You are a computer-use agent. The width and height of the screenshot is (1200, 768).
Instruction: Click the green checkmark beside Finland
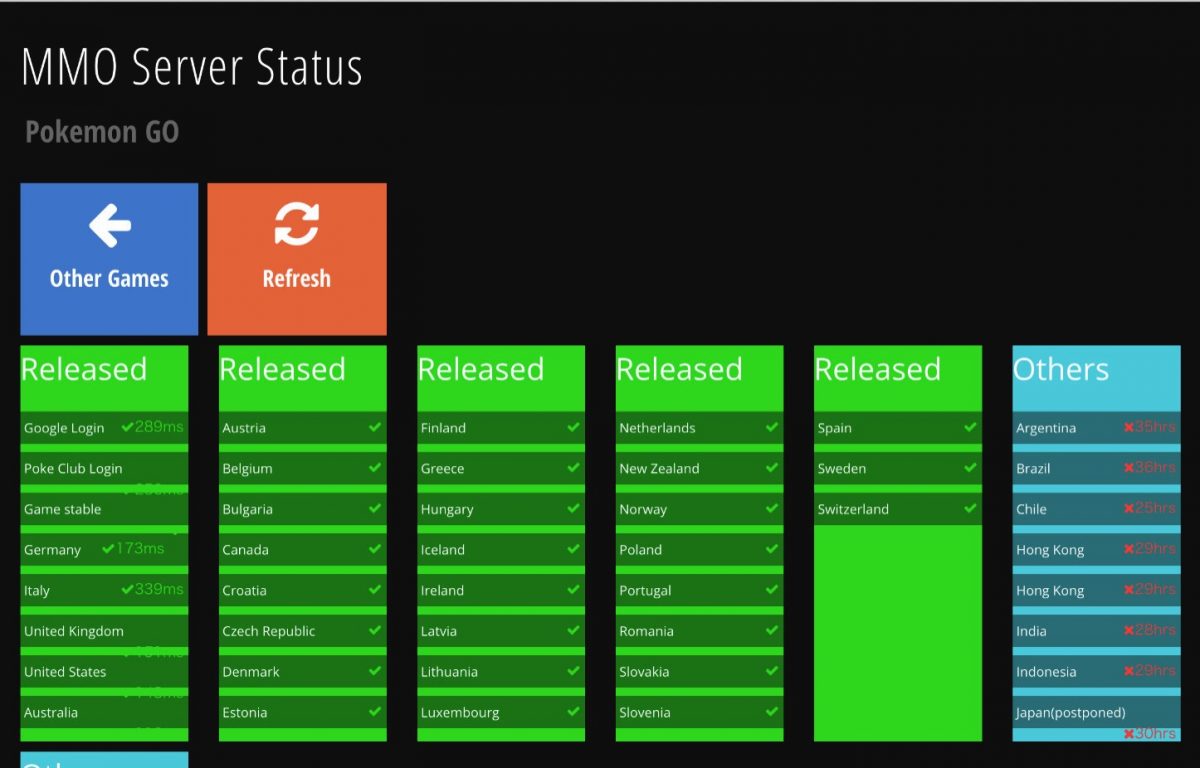coord(573,427)
